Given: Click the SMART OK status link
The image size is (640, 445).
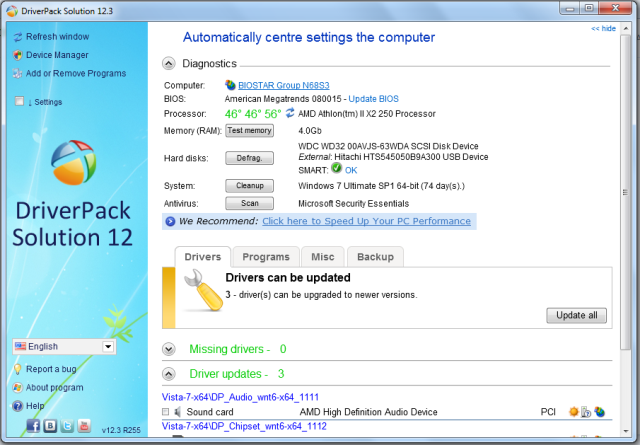Looking at the screenshot, I should pos(351,170).
